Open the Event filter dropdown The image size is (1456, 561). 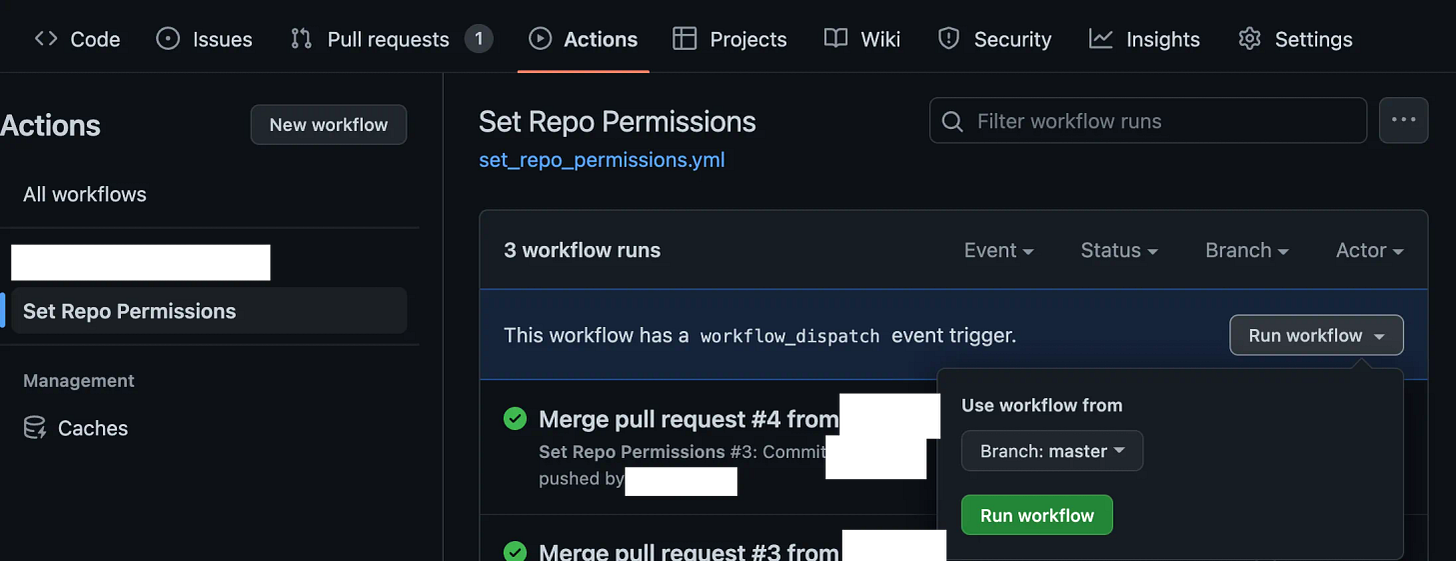pos(998,250)
